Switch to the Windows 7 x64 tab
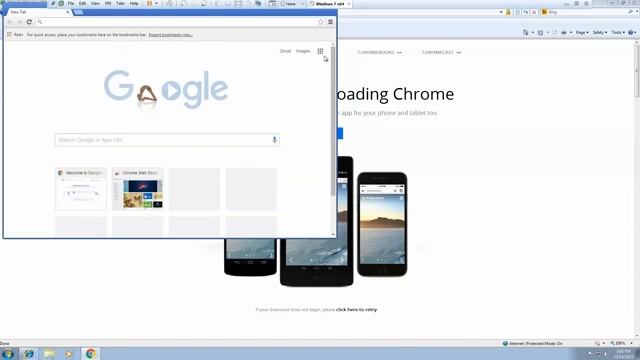This screenshot has height=360, width=640. 330,4
